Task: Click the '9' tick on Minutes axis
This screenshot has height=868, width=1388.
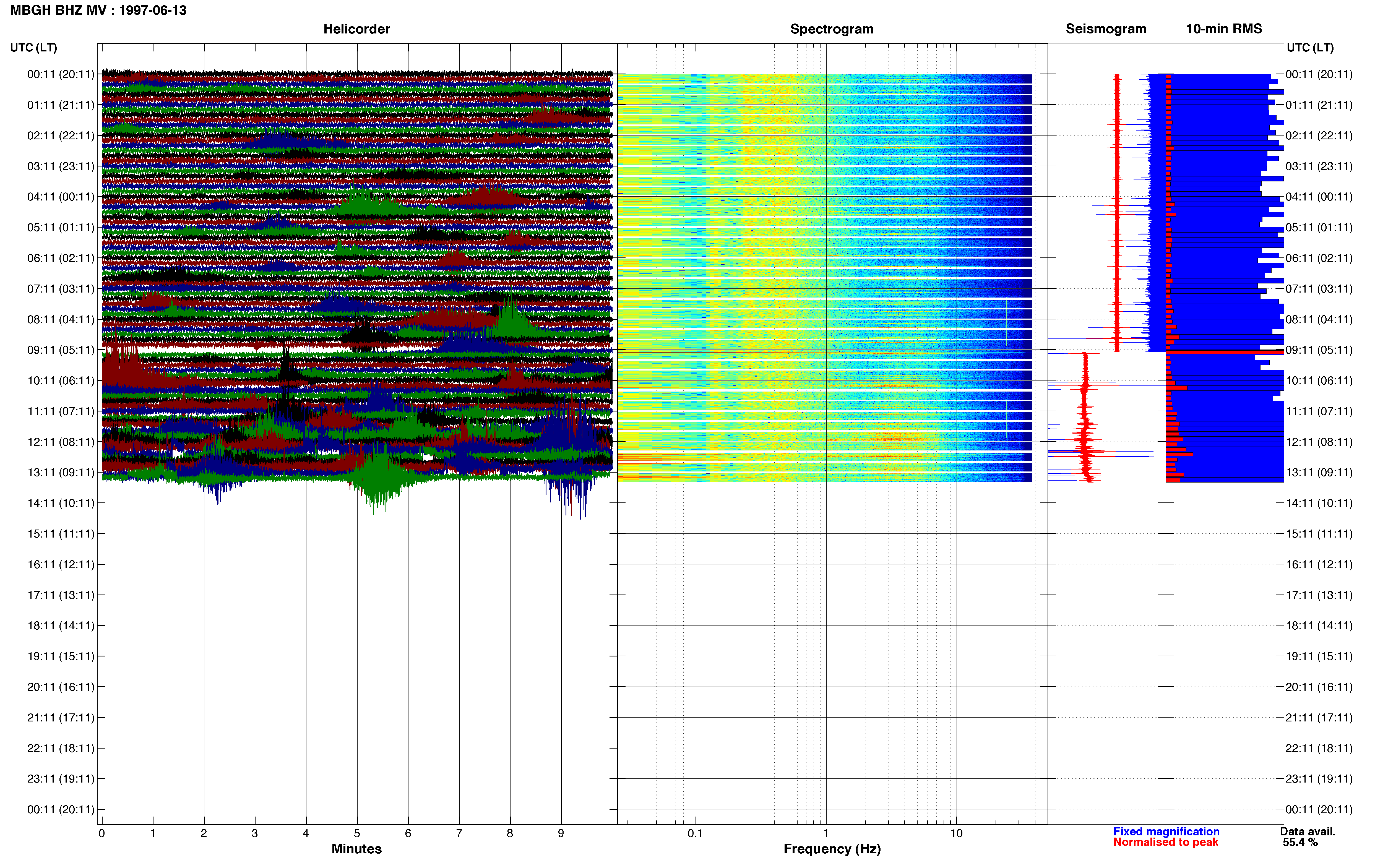Action: (x=561, y=833)
